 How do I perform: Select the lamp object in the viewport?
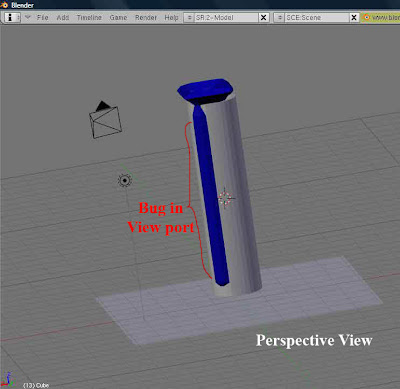pos(125,180)
